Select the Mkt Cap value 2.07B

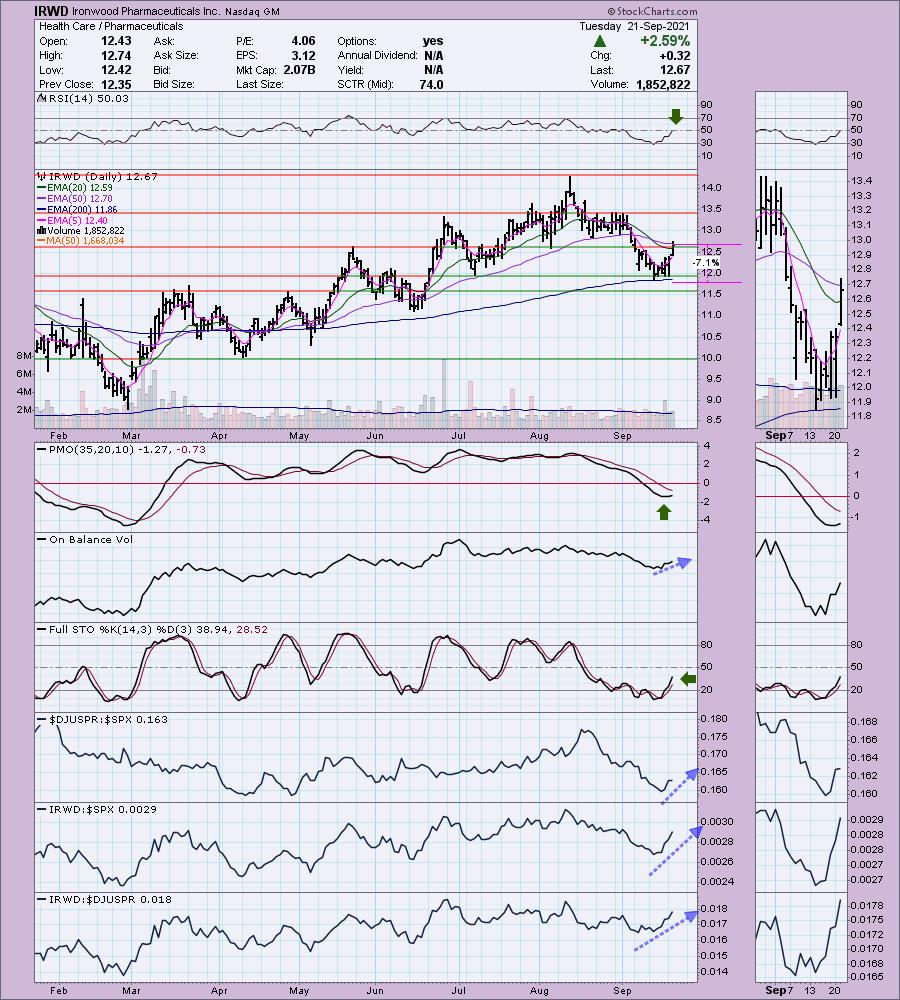point(299,70)
